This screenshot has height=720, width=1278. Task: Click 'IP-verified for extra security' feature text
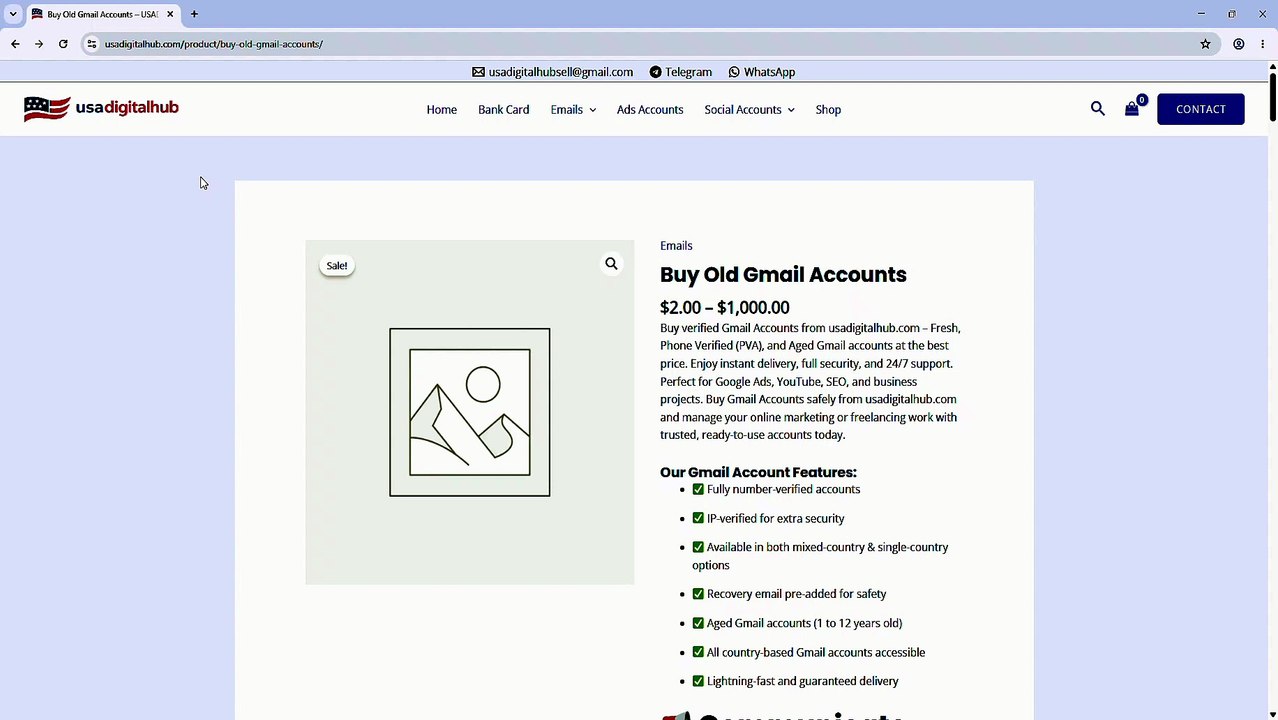point(775,519)
